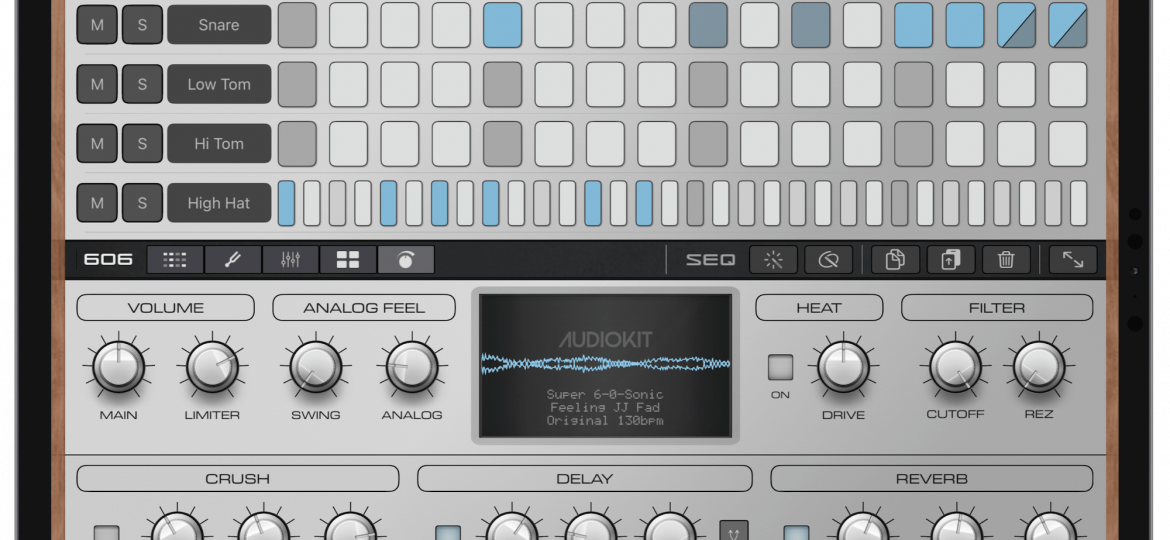This screenshot has width=1170, height=540.
Task: Toggle the DELAY effect on/off switch
Action: pyautogui.click(x=448, y=533)
